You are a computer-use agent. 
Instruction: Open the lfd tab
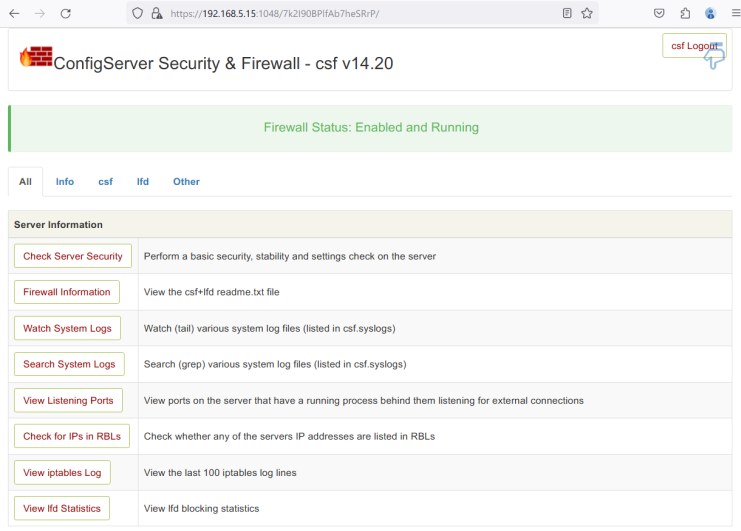tap(143, 181)
